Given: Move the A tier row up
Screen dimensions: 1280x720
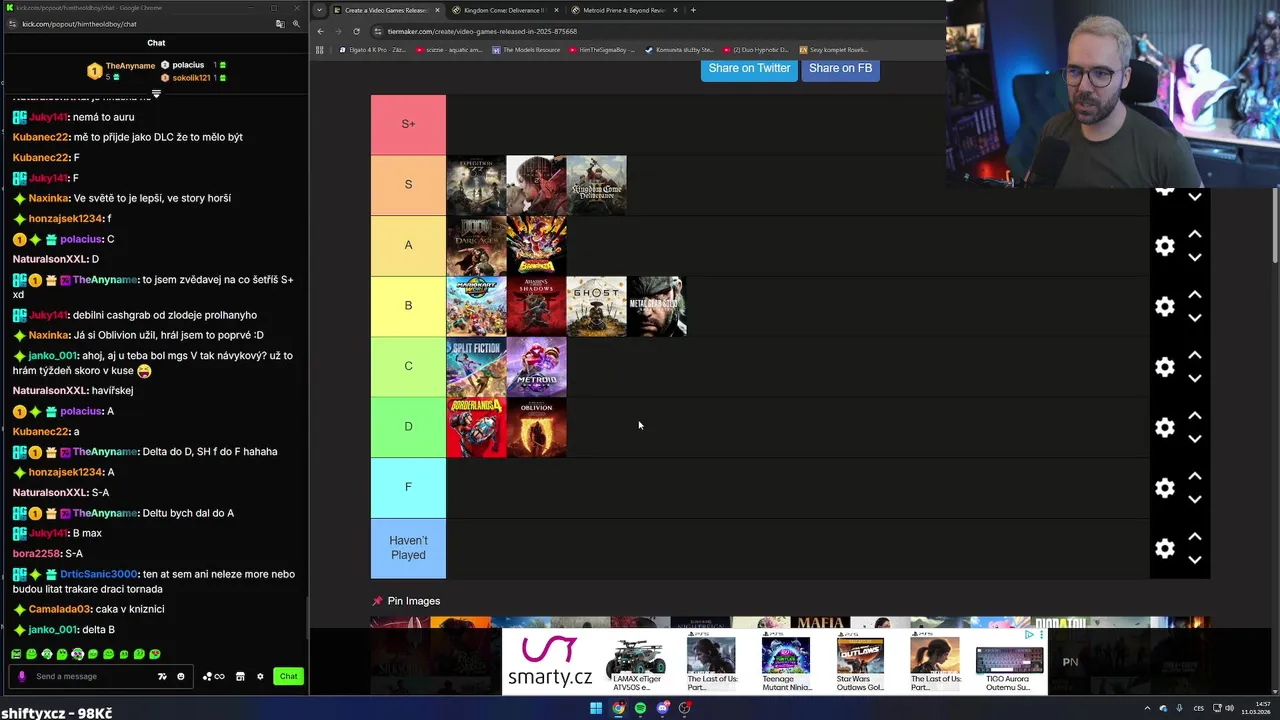Looking at the screenshot, I should (1194, 234).
